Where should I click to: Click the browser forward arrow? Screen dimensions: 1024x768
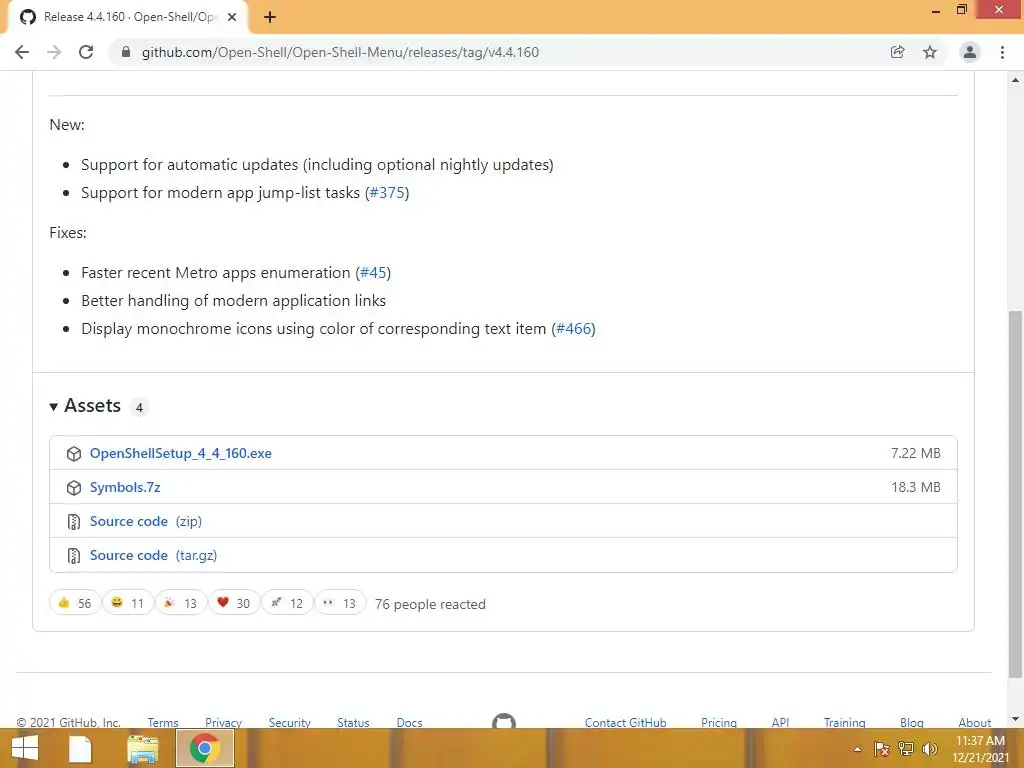[x=54, y=52]
